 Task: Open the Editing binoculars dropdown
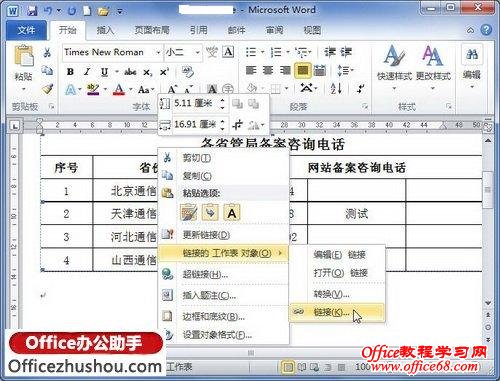tap(472, 67)
